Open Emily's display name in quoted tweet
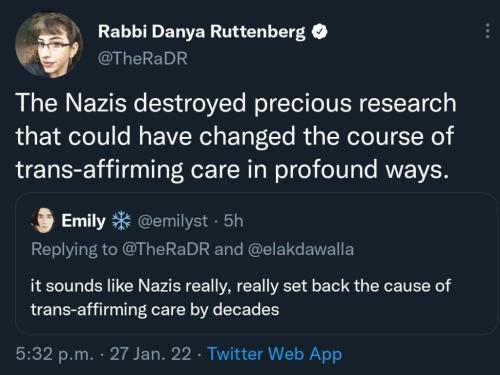 pos(83,221)
